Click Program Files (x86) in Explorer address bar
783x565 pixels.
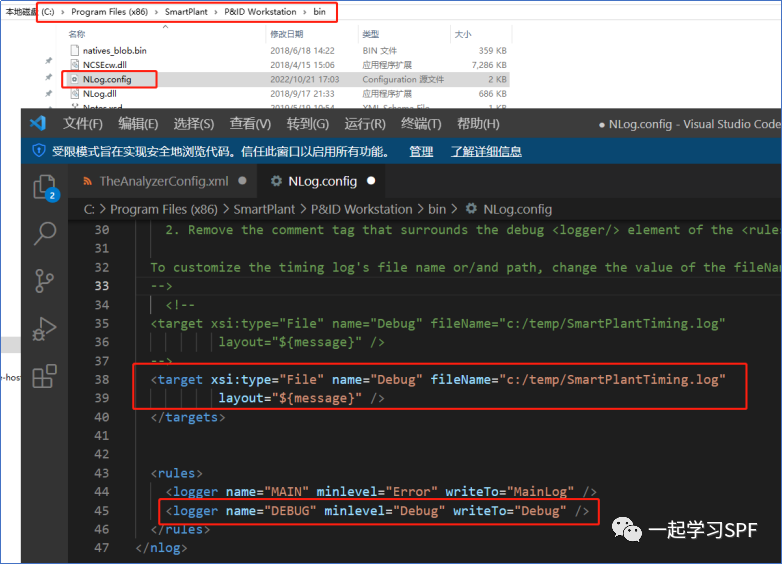tap(109, 11)
